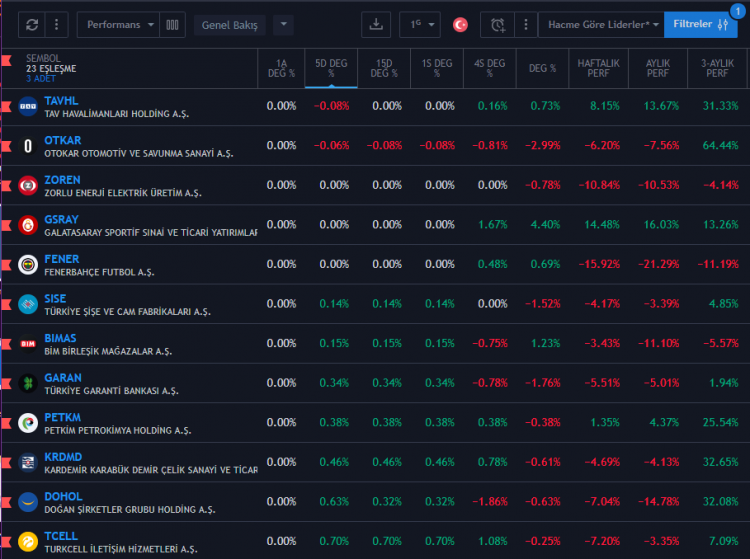
Task: Sort by 1A DEĞ % column
Action: click(281, 68)
